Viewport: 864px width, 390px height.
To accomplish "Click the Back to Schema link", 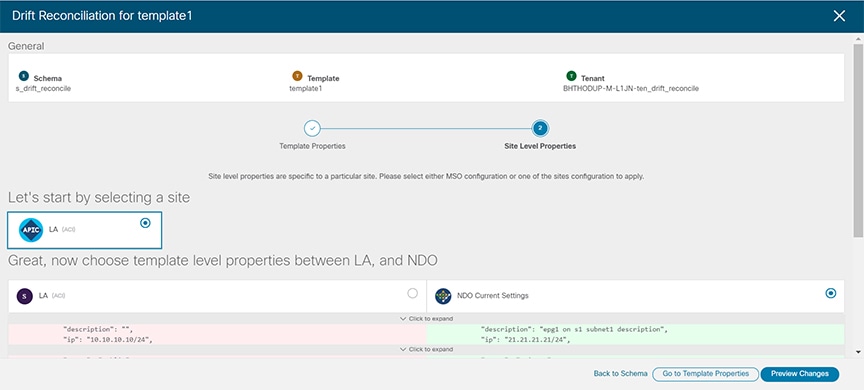I will pos(620,373).
